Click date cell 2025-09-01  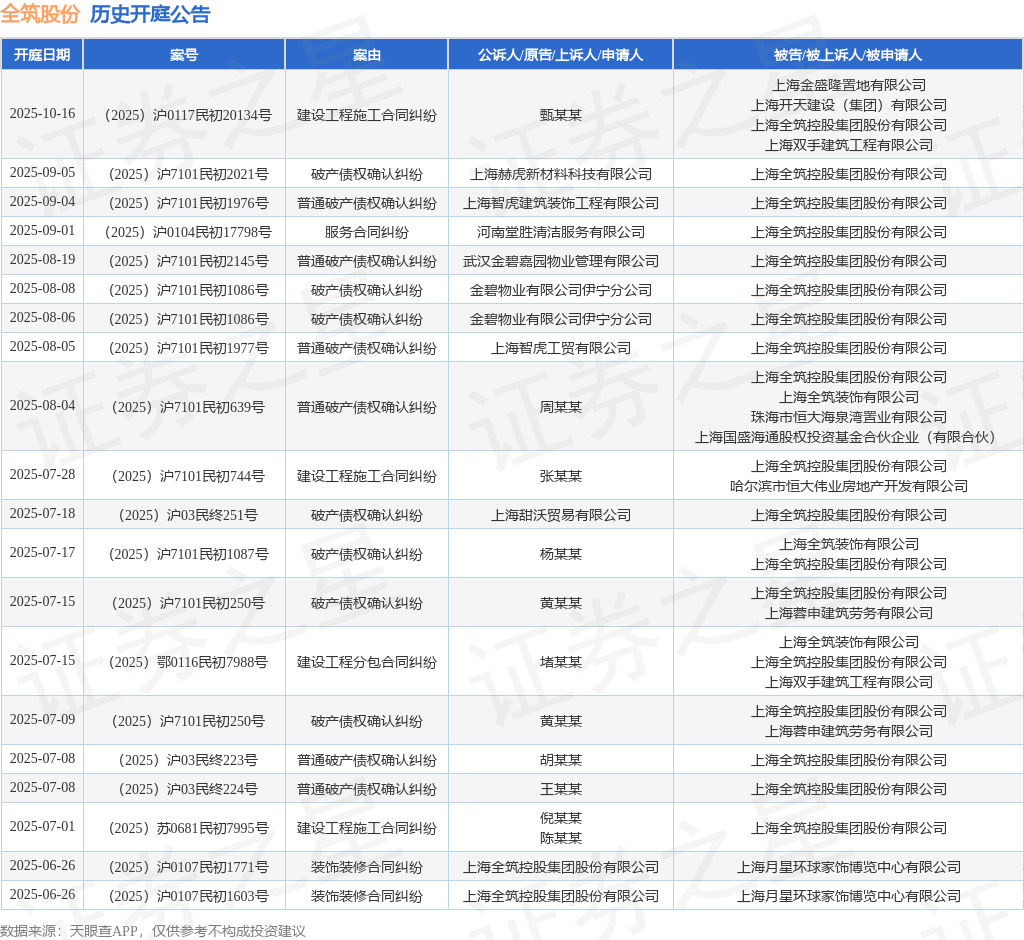coord(42,231)
